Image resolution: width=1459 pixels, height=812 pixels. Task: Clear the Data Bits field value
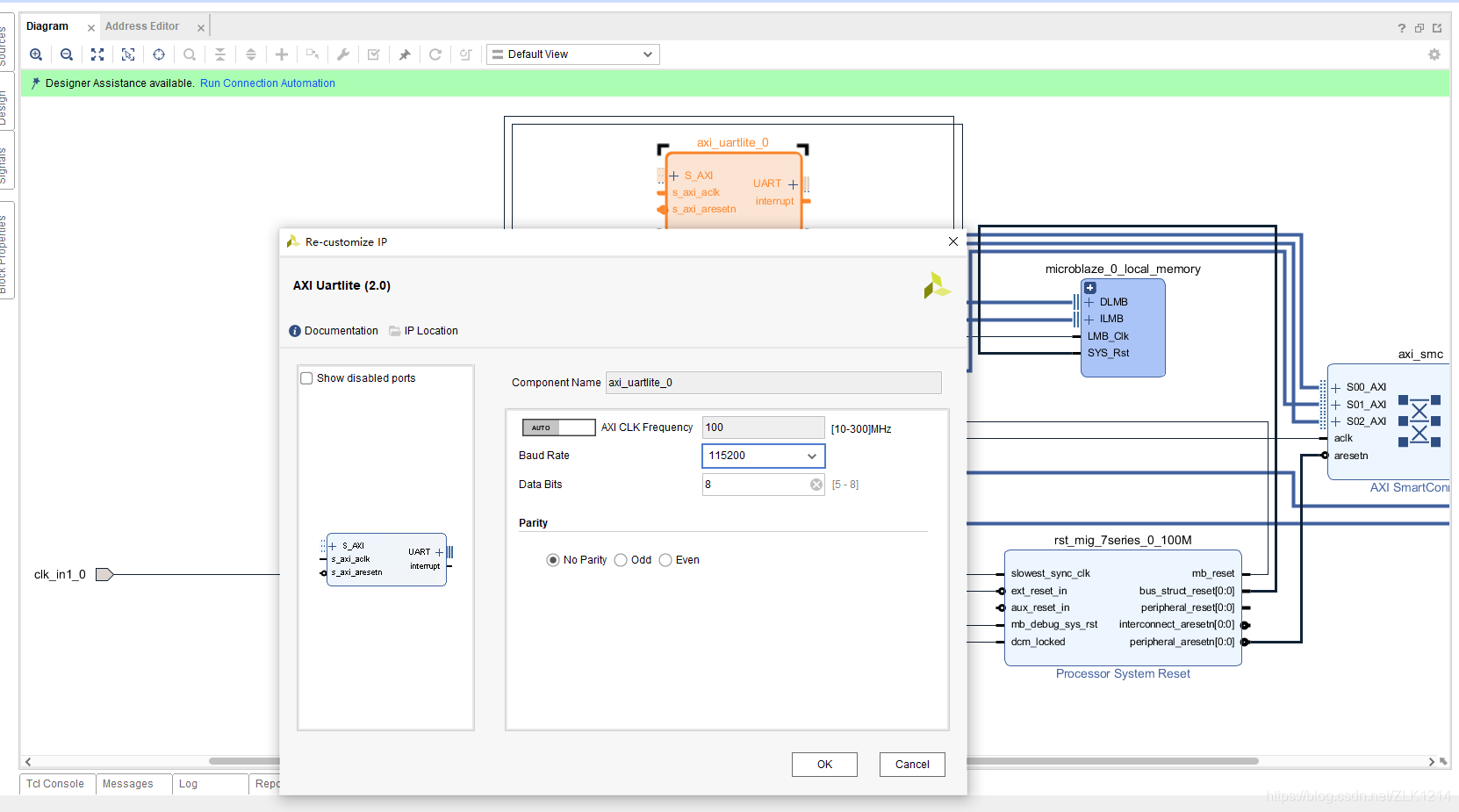816,485
